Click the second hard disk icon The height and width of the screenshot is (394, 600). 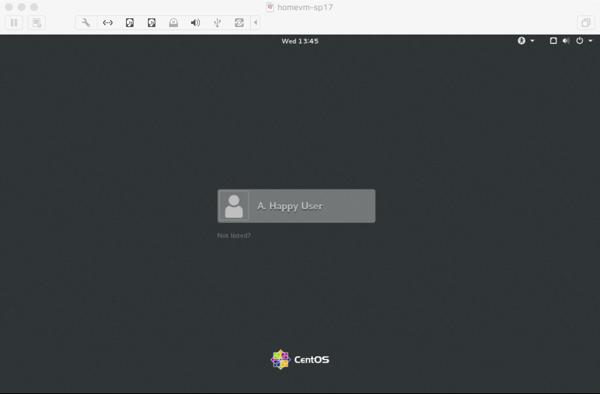(x=152, y=23)
